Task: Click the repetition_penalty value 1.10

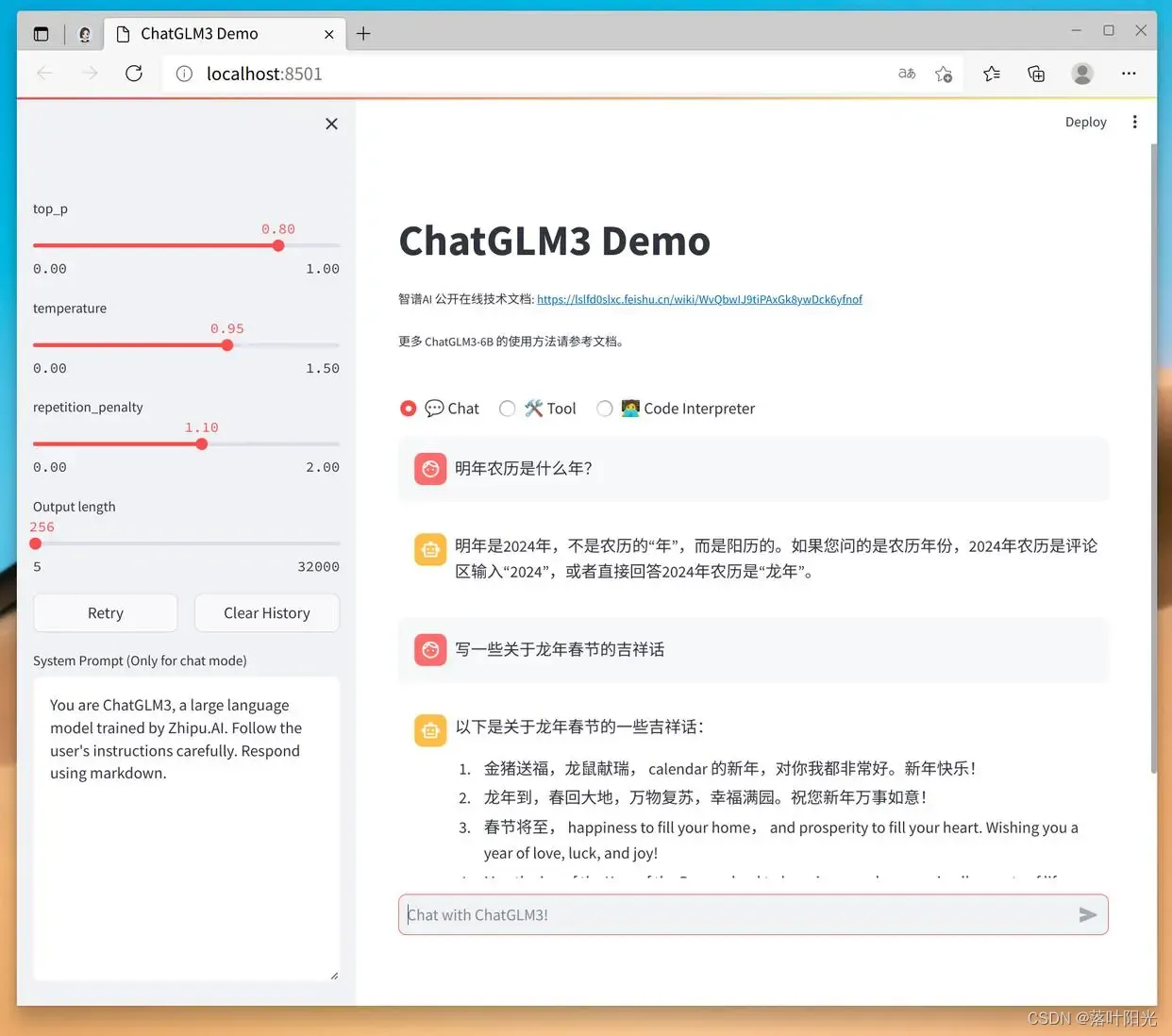Action: (202, 427)
